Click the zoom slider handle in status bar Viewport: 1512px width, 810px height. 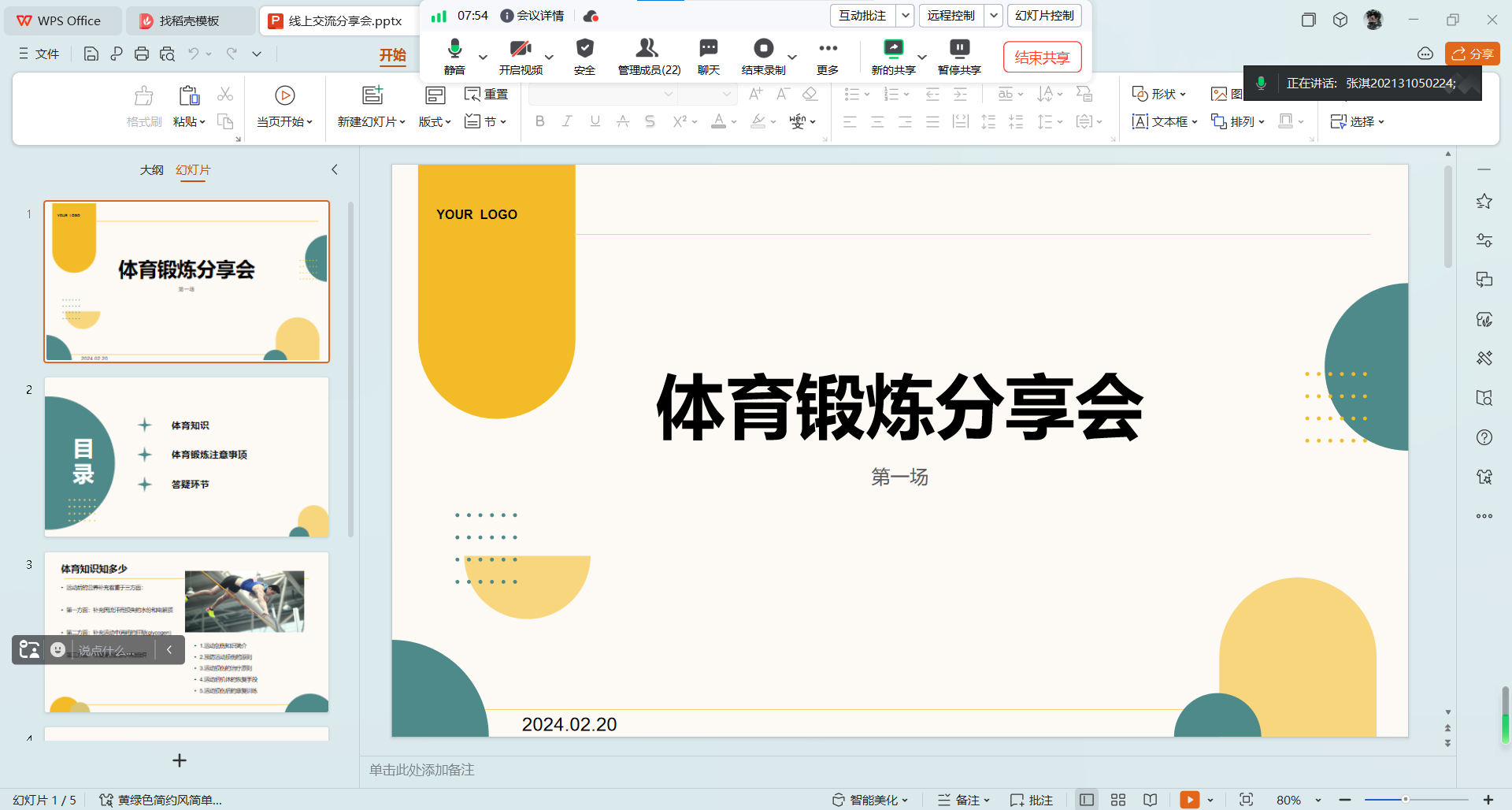tap(1405, 800)
